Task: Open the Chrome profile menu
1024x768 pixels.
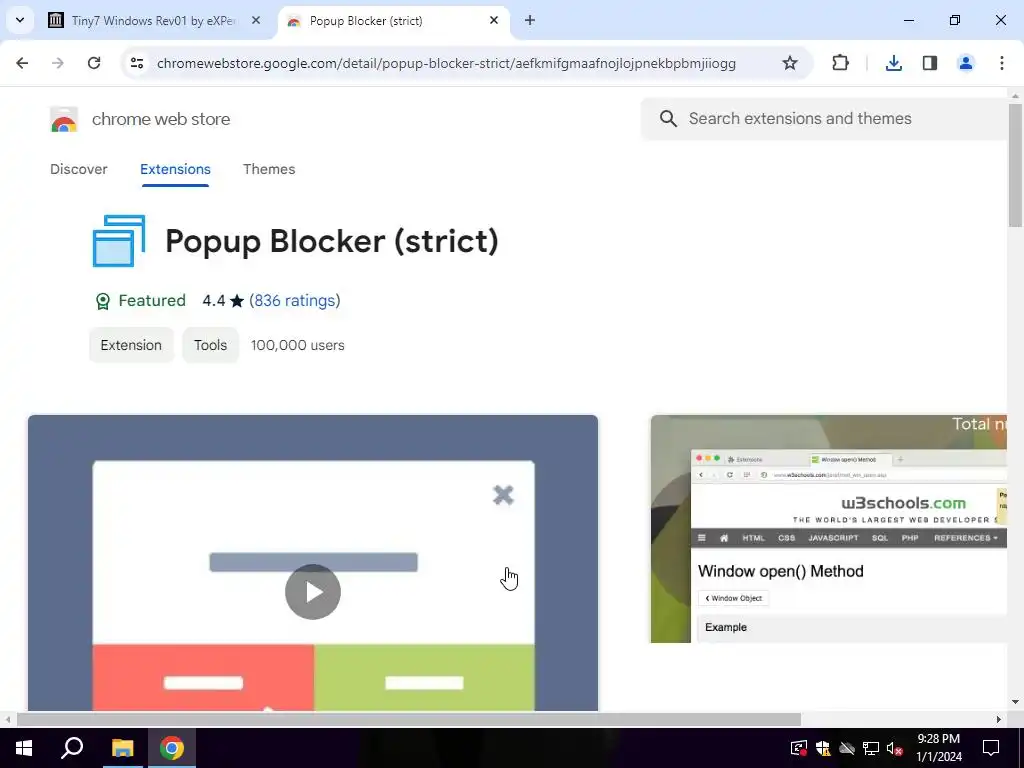Action: pyautogui.click(x=965, y=63)
